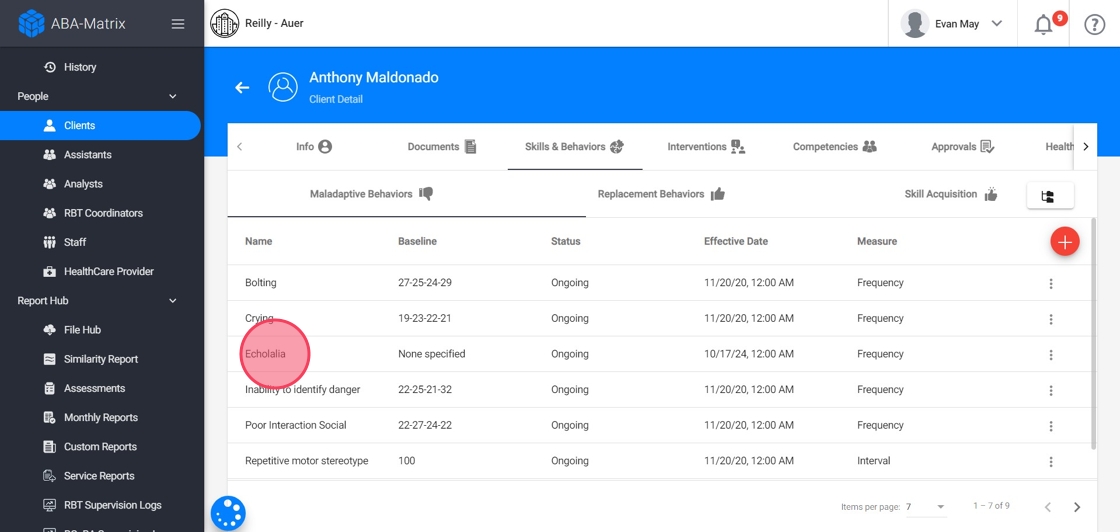The height and width of the screenshot is (532, 1120).
Task: Sort by the Effective Date column header
Action: [x=736, y=241]
